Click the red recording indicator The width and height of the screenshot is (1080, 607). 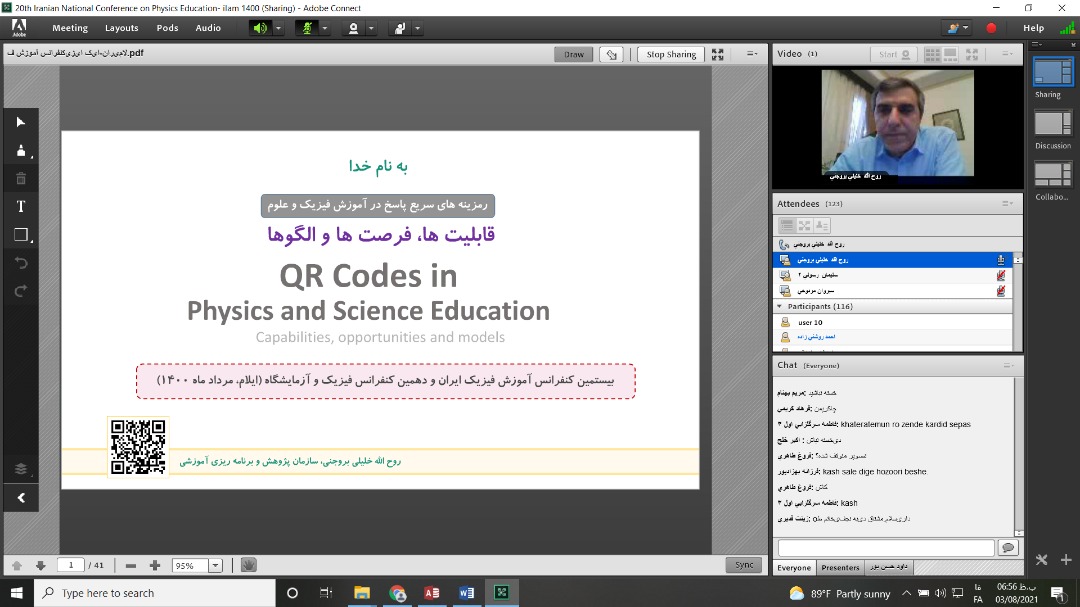click(x=991, y=28)
